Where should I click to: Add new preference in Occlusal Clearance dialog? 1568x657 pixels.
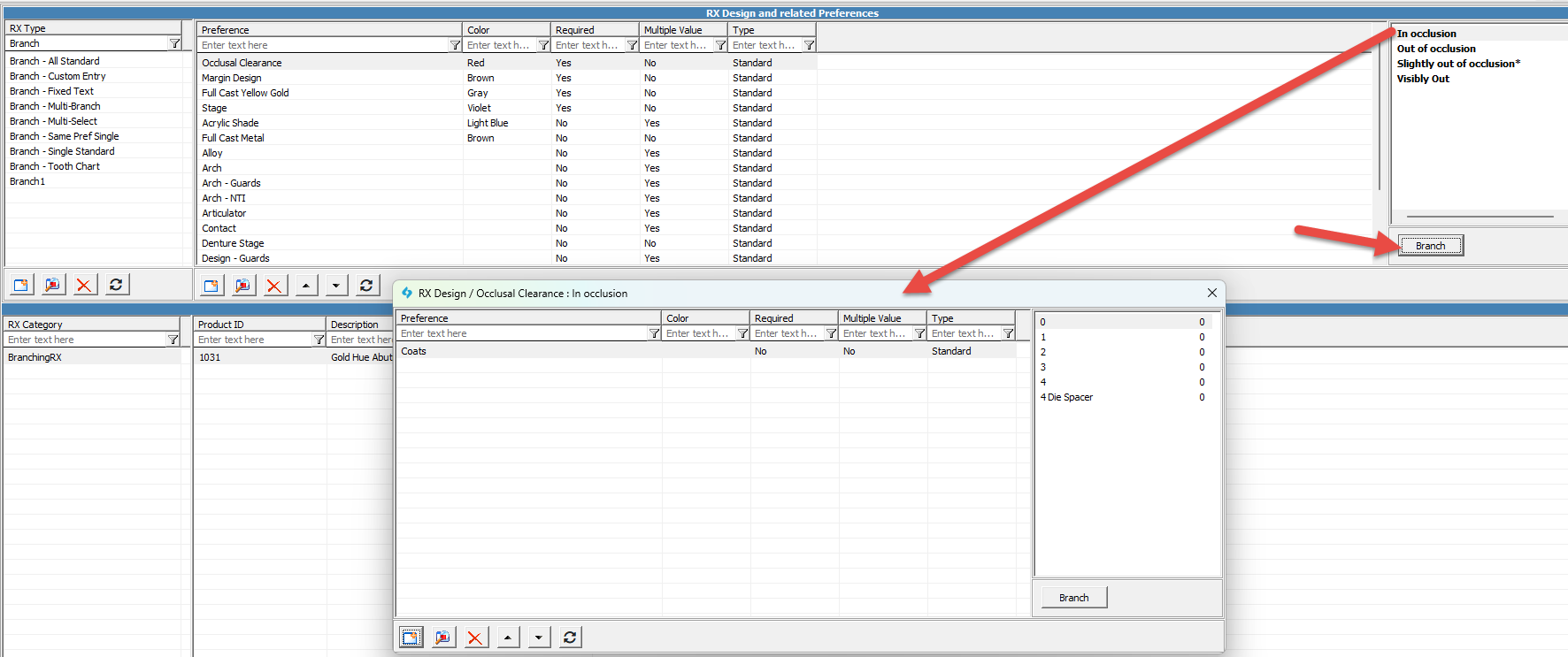point(411,637)
